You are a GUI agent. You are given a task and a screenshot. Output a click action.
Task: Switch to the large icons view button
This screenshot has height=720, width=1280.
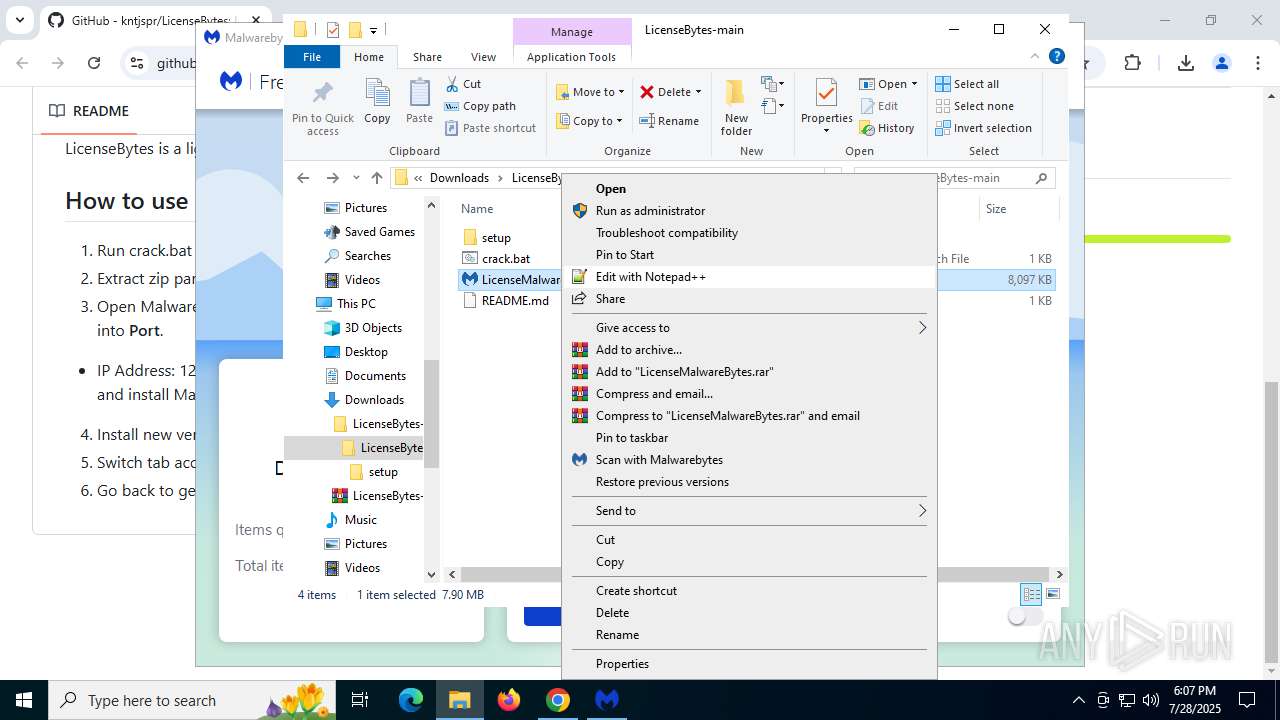tap(1052, 594)
